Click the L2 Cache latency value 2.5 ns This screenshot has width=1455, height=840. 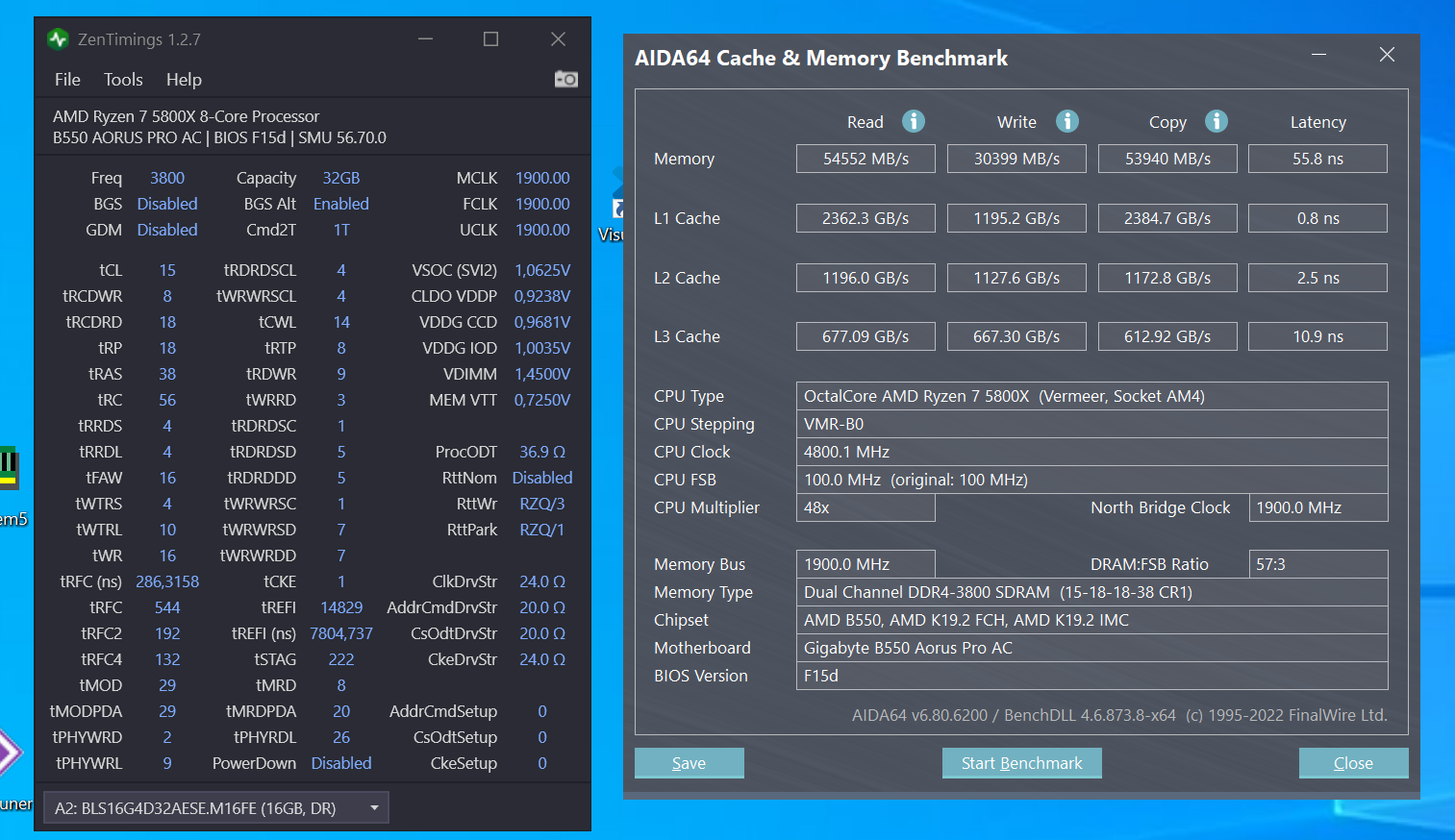pos(1317,278)
